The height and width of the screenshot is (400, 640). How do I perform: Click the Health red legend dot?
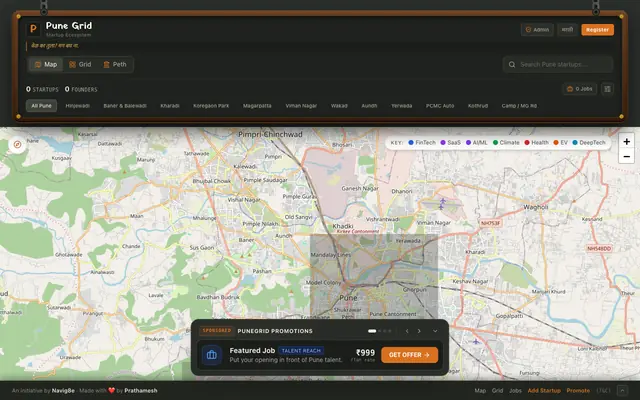coord(527,142)
